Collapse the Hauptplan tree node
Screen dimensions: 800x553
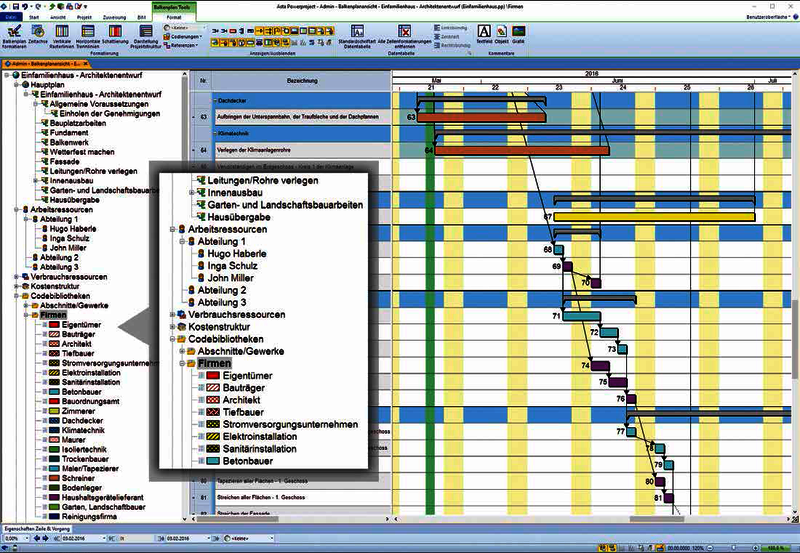[x=16, y=85]
